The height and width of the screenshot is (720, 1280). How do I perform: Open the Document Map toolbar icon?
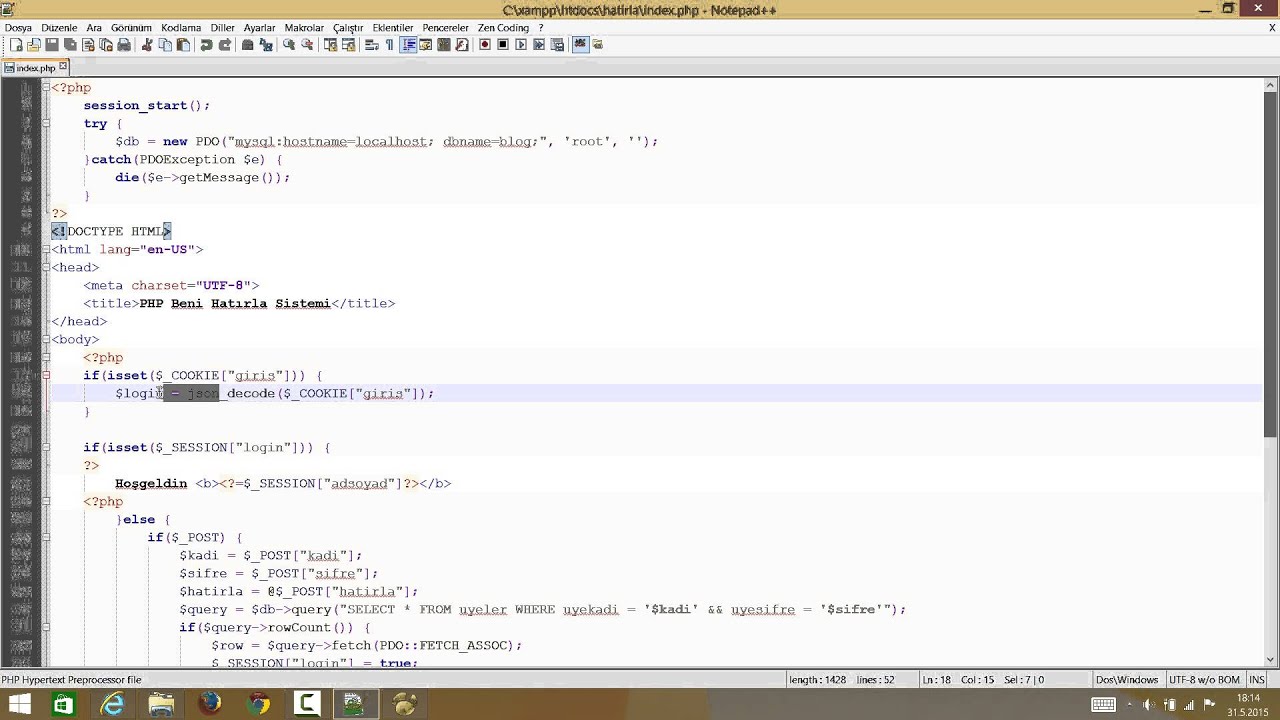coord(444,44)
